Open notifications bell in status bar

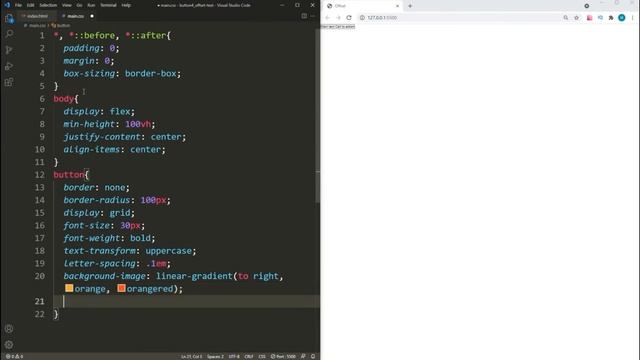tap(313, 356)
